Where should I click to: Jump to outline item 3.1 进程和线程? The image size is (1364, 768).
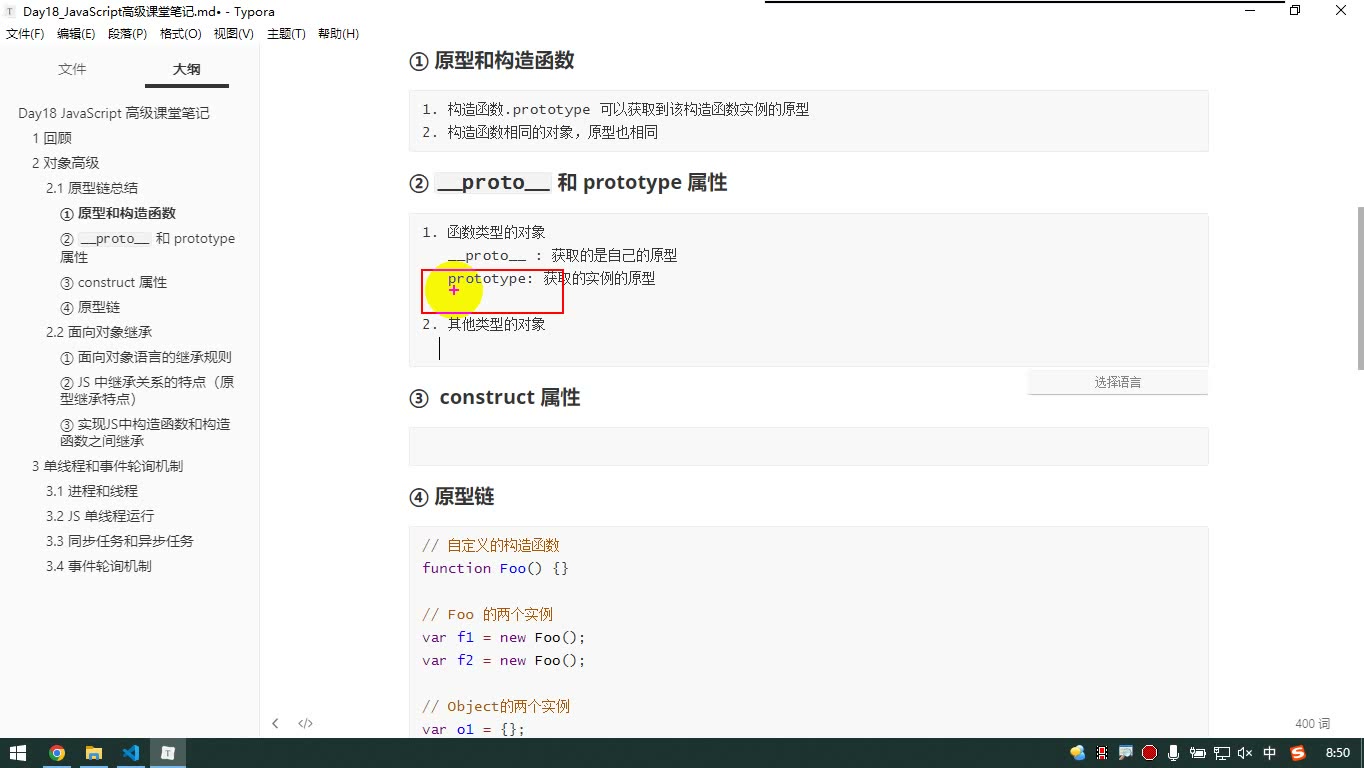click(x=92, y=491)
